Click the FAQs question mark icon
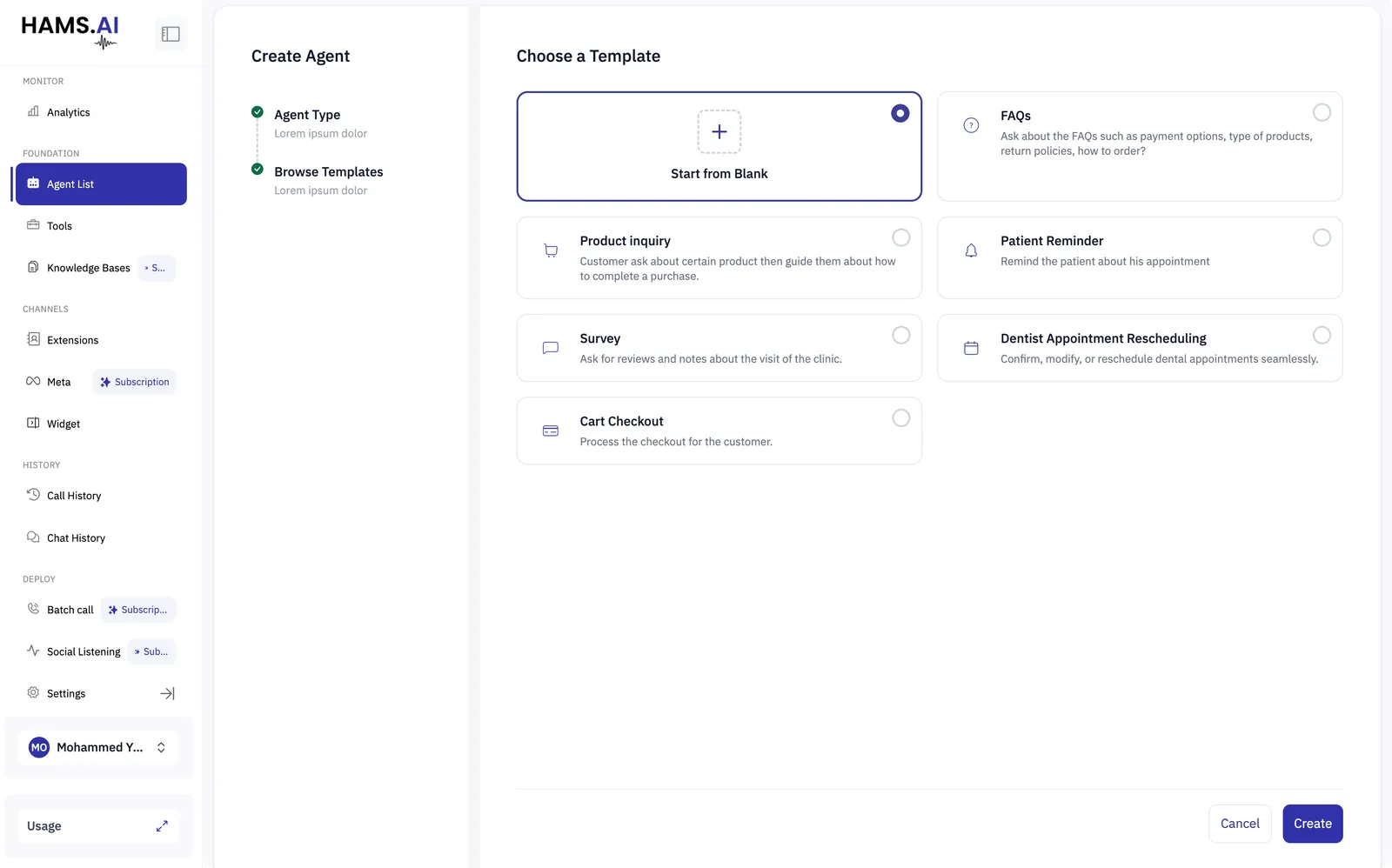Image resolution: width=1392 pixels, height=868 pixels. pyautogui.click(x=971, y=125)
